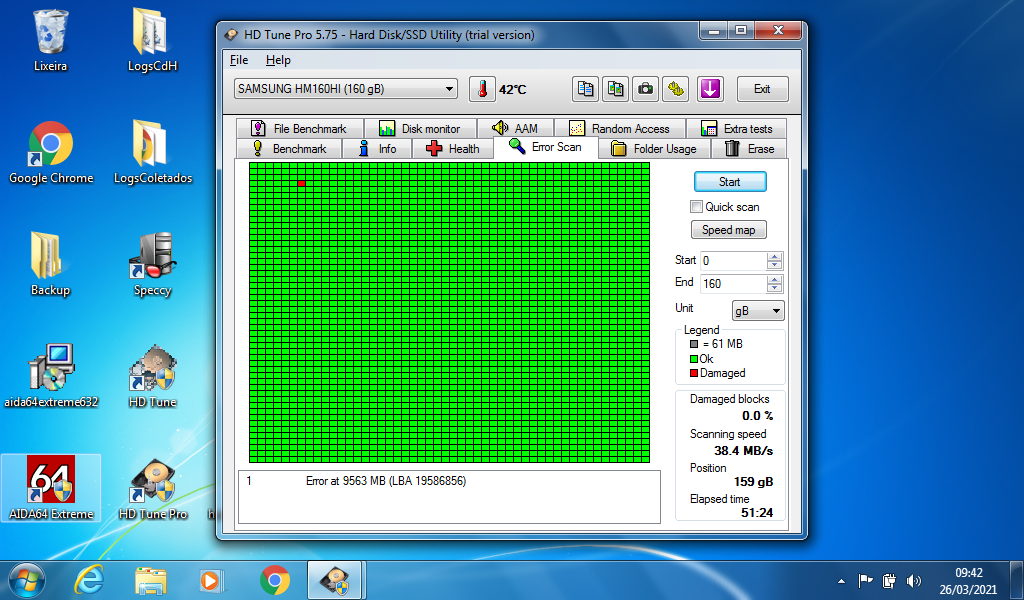Click the '0.0 %' damaged blocks value
Screen dimensions: 1024x600
pos(758,416)
